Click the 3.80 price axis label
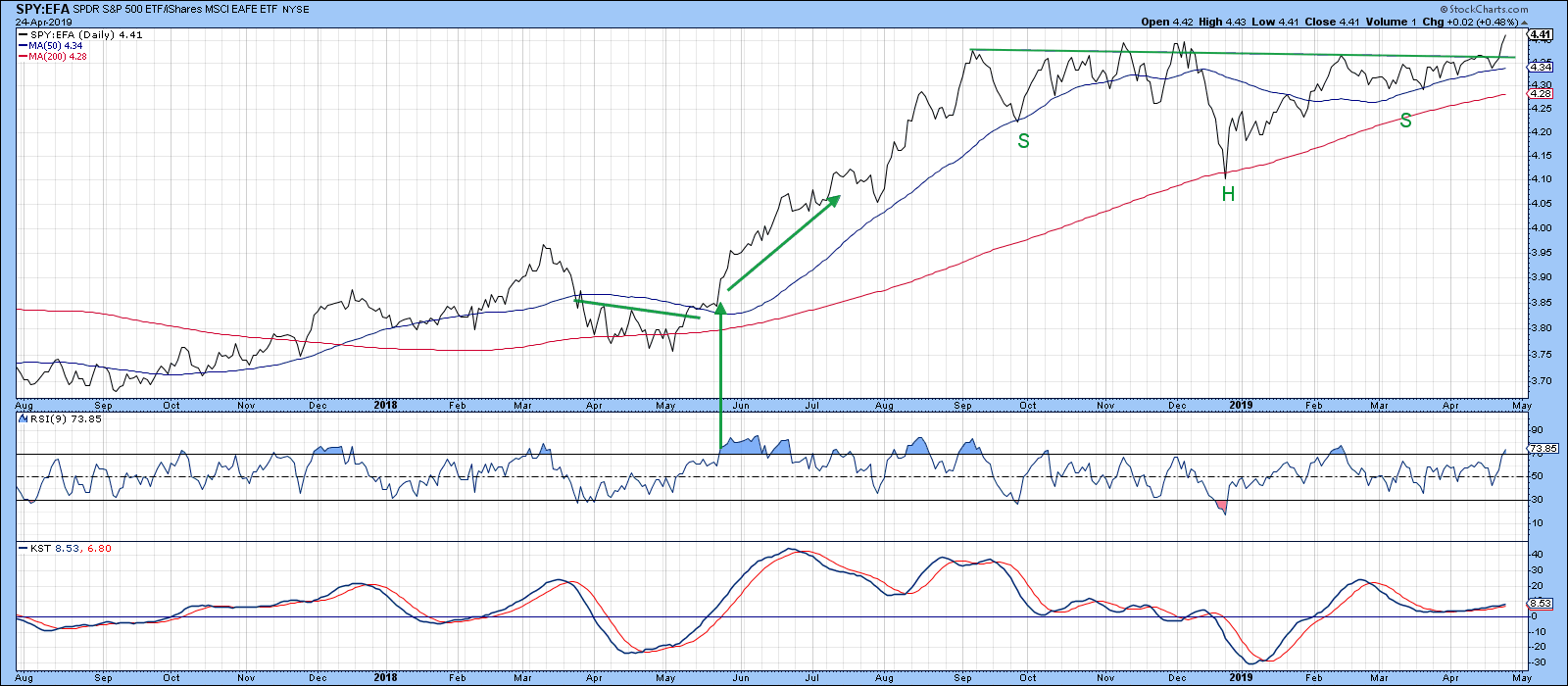The image size is (1568, 686). [x=1542, y=328]
